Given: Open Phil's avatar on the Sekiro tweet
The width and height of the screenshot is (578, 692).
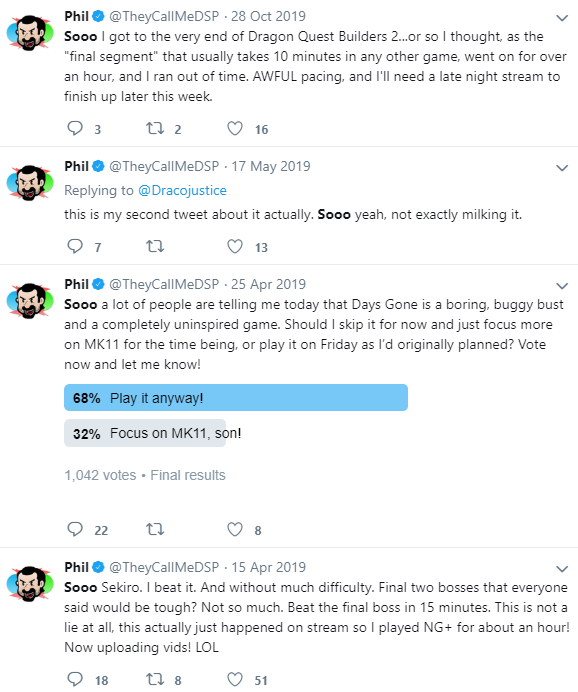Looking at the screenshot, I should point(30,583).
